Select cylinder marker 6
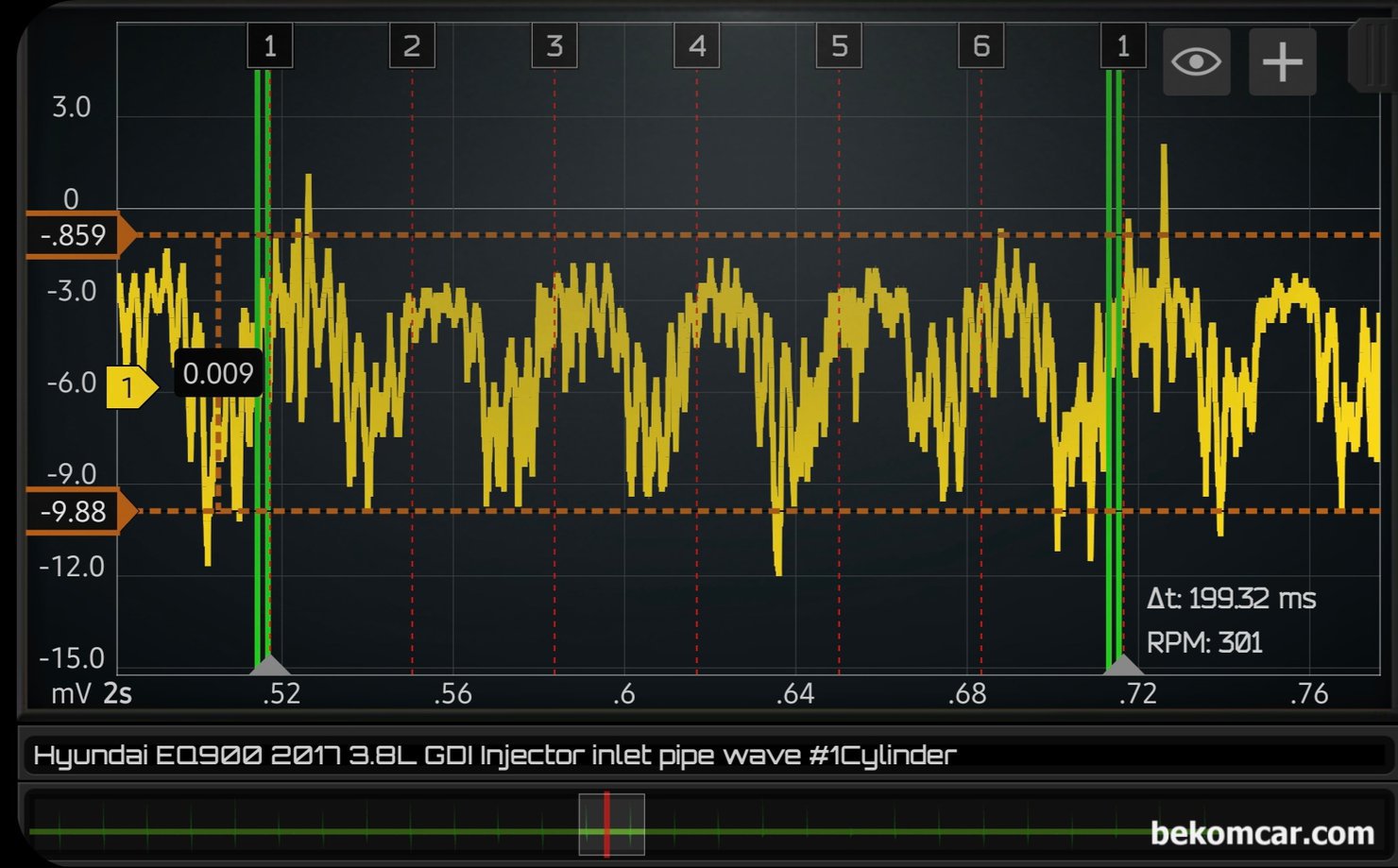Viewport: 1398px width, 868px height. tap(980, 44)
